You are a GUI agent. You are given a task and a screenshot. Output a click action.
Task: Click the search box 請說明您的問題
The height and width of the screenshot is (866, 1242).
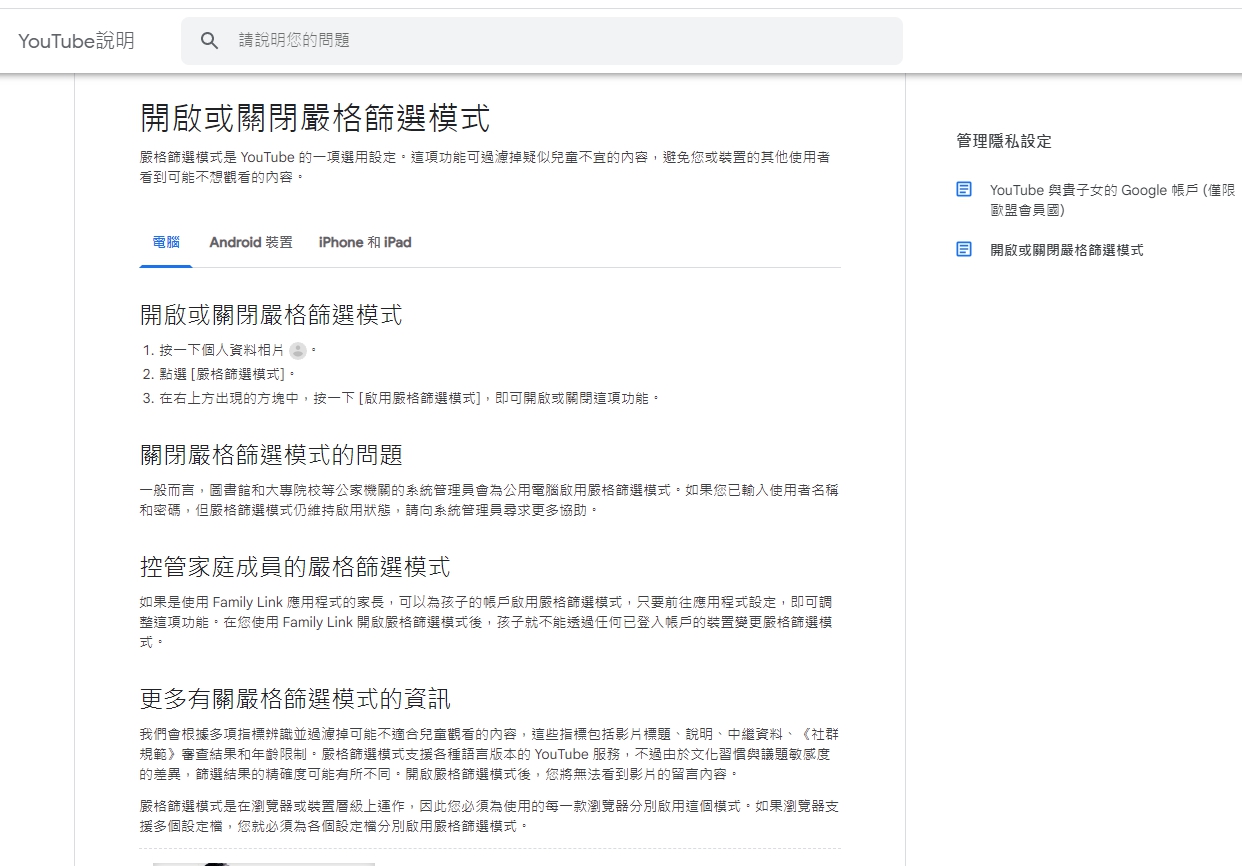tap(542, 41)
